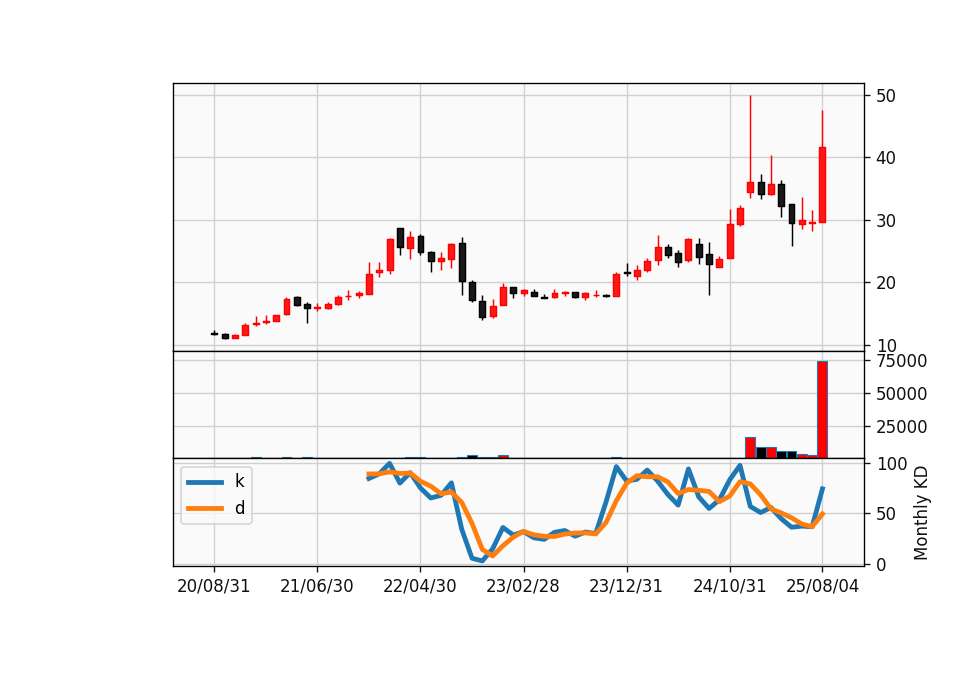
Task: Click the tallest red volume bar
Action: (x=822, y=410)
